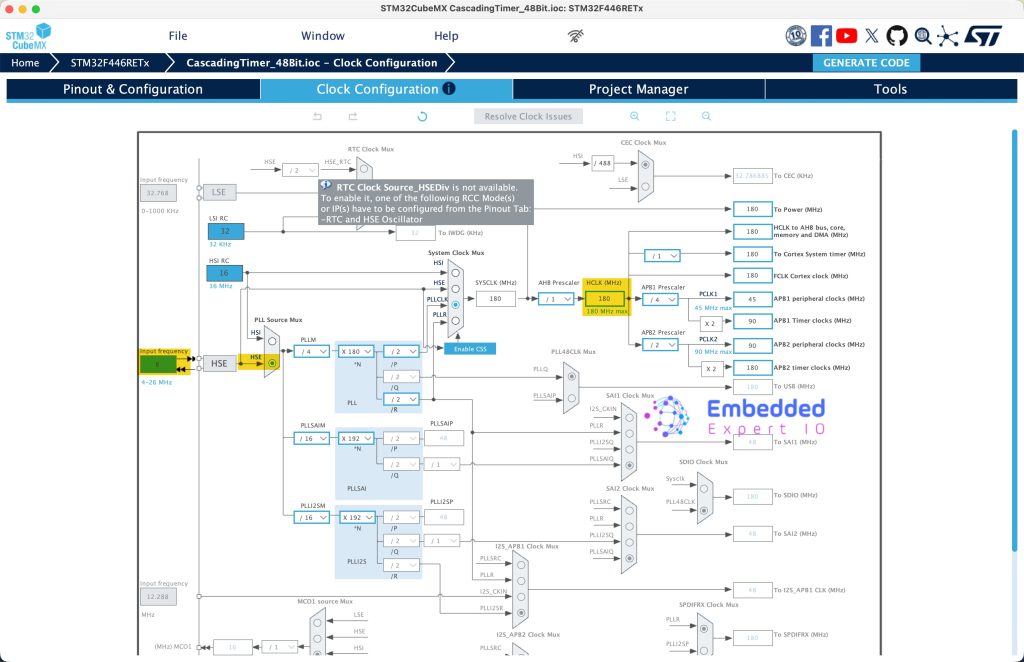Open the Facebook icon link

click(821, 36)
